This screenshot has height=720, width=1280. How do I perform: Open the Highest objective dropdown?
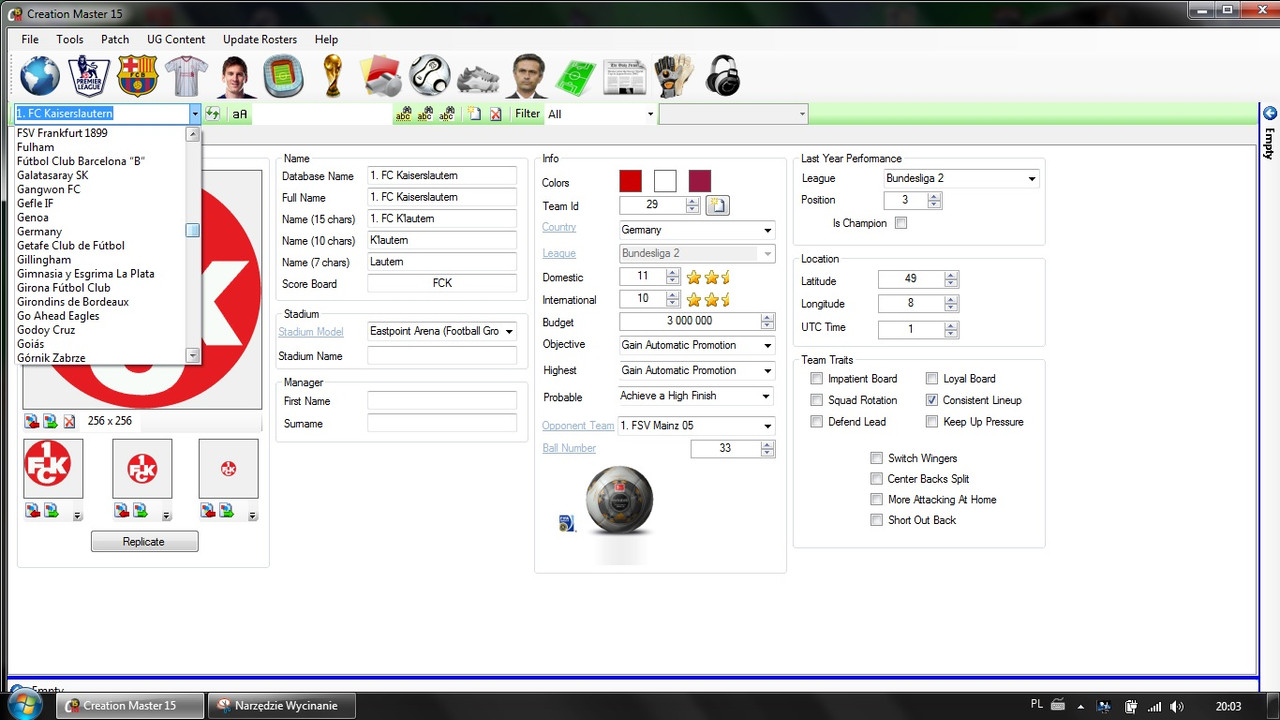[767, 371]
